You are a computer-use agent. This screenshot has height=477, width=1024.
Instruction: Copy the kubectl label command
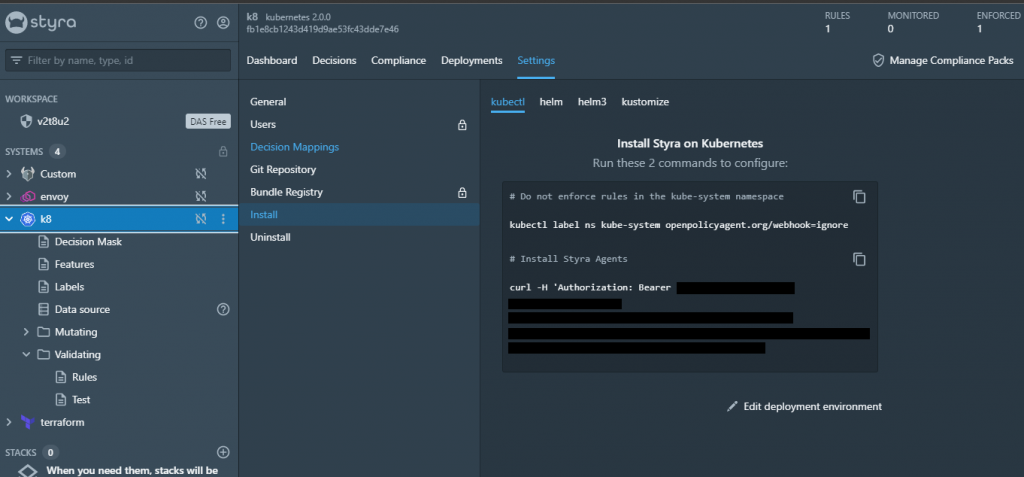pos(859,197)
